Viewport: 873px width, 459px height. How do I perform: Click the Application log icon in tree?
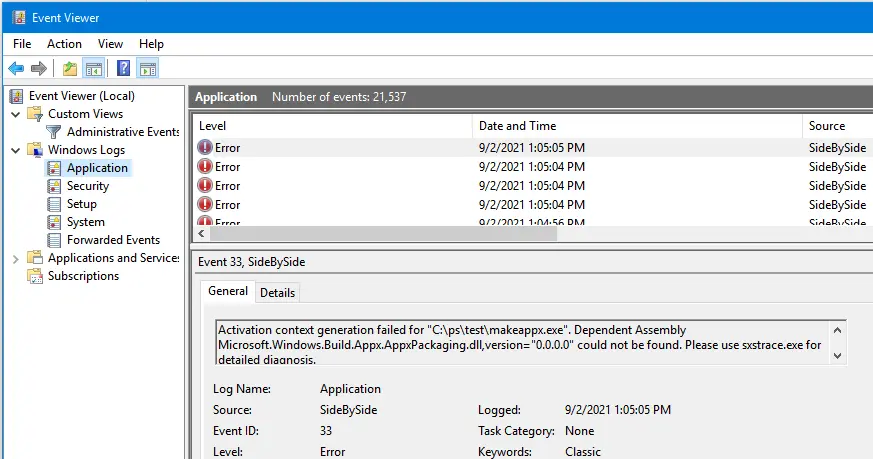[x=54, y=168]
